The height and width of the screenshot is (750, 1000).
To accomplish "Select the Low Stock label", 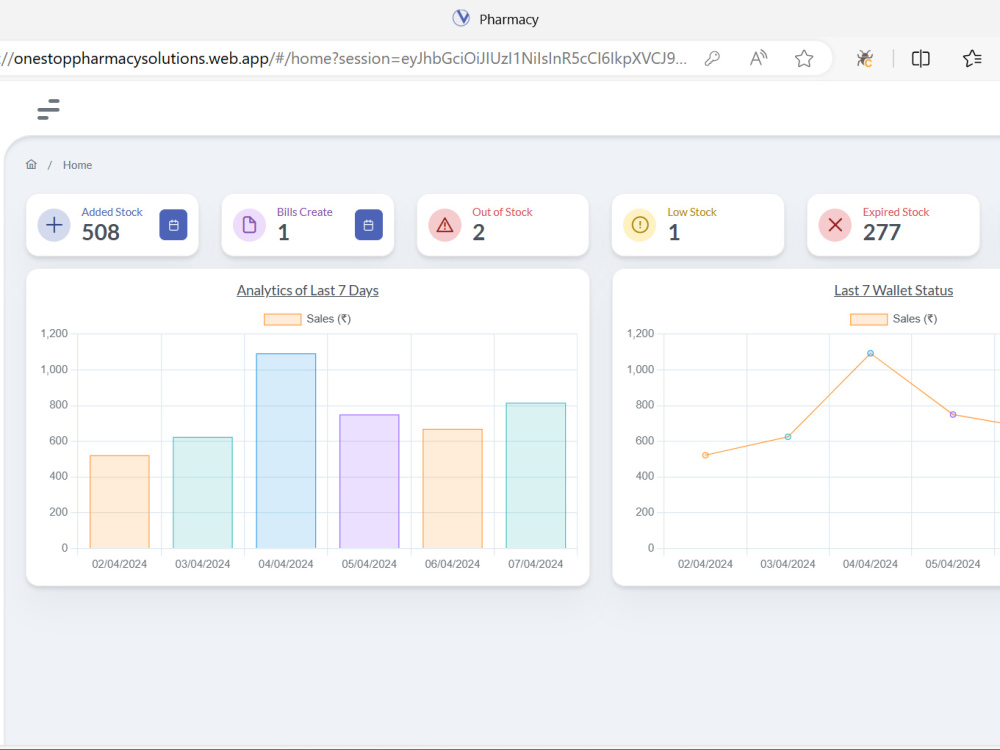I will coord(692,212).
